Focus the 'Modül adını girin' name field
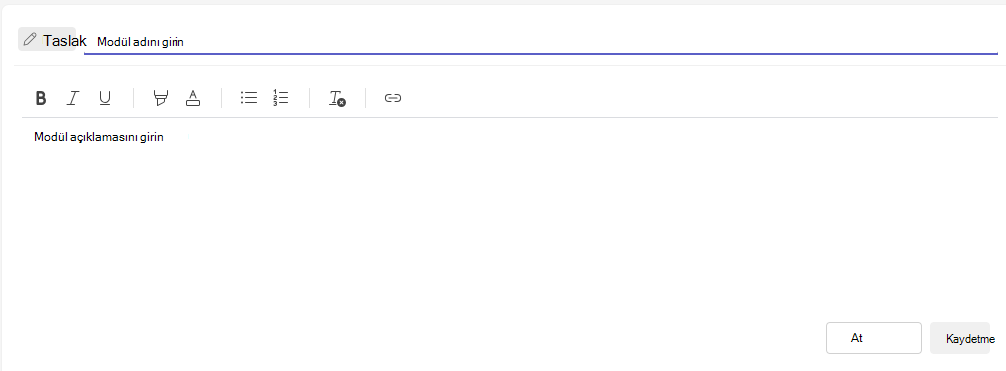The width and height of the screenshot is (1006, 371). (x=541, y=42)
